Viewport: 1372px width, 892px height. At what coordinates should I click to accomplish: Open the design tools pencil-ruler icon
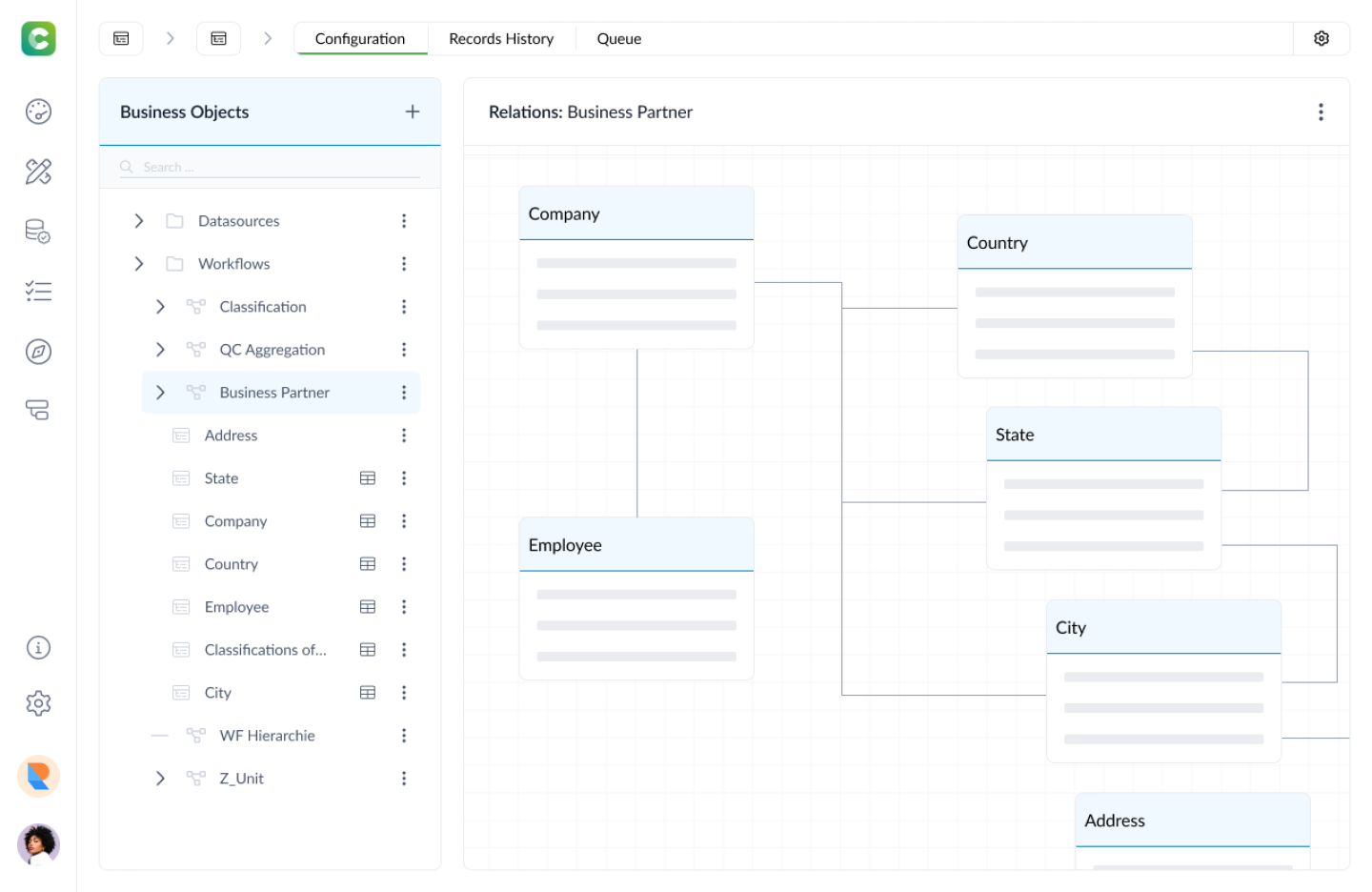(38, 172)
